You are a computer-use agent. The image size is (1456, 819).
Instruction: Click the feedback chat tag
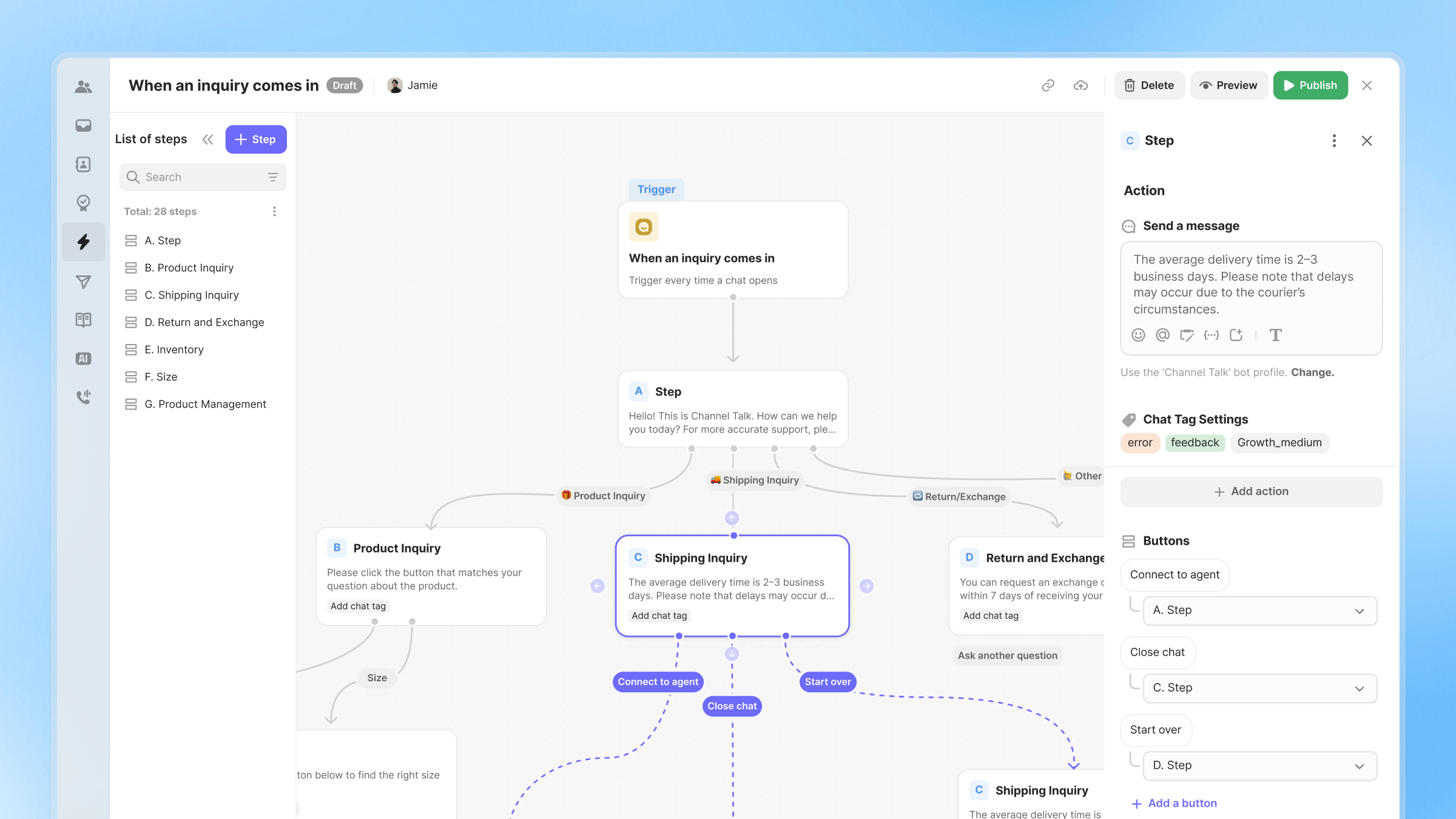point(1195,443)
